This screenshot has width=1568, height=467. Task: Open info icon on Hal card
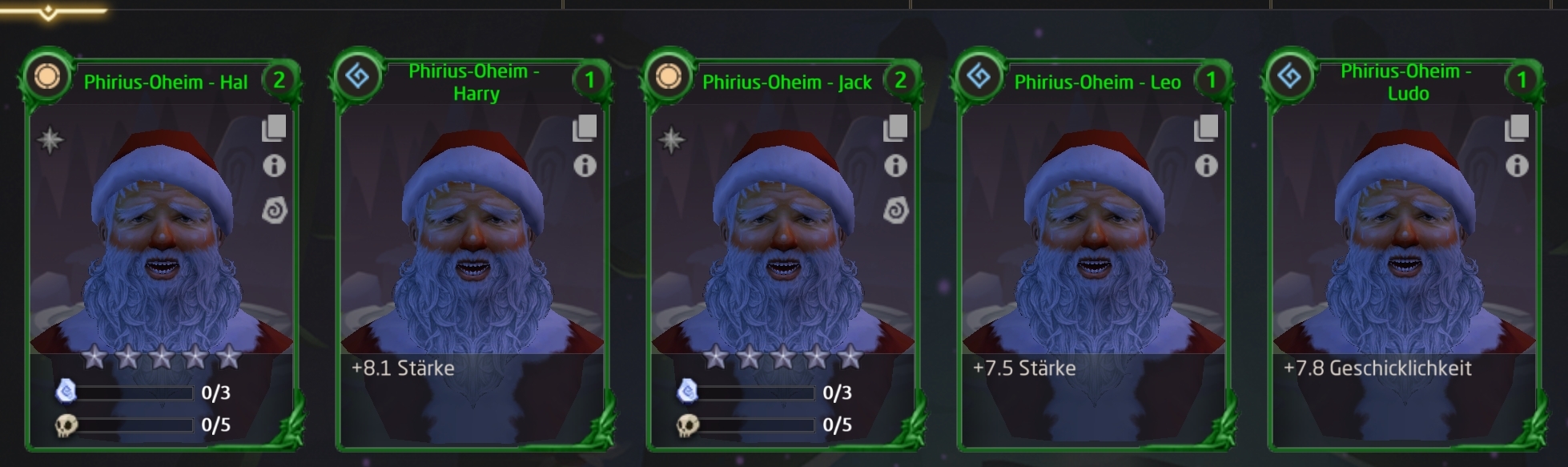(x=274, y=166)
